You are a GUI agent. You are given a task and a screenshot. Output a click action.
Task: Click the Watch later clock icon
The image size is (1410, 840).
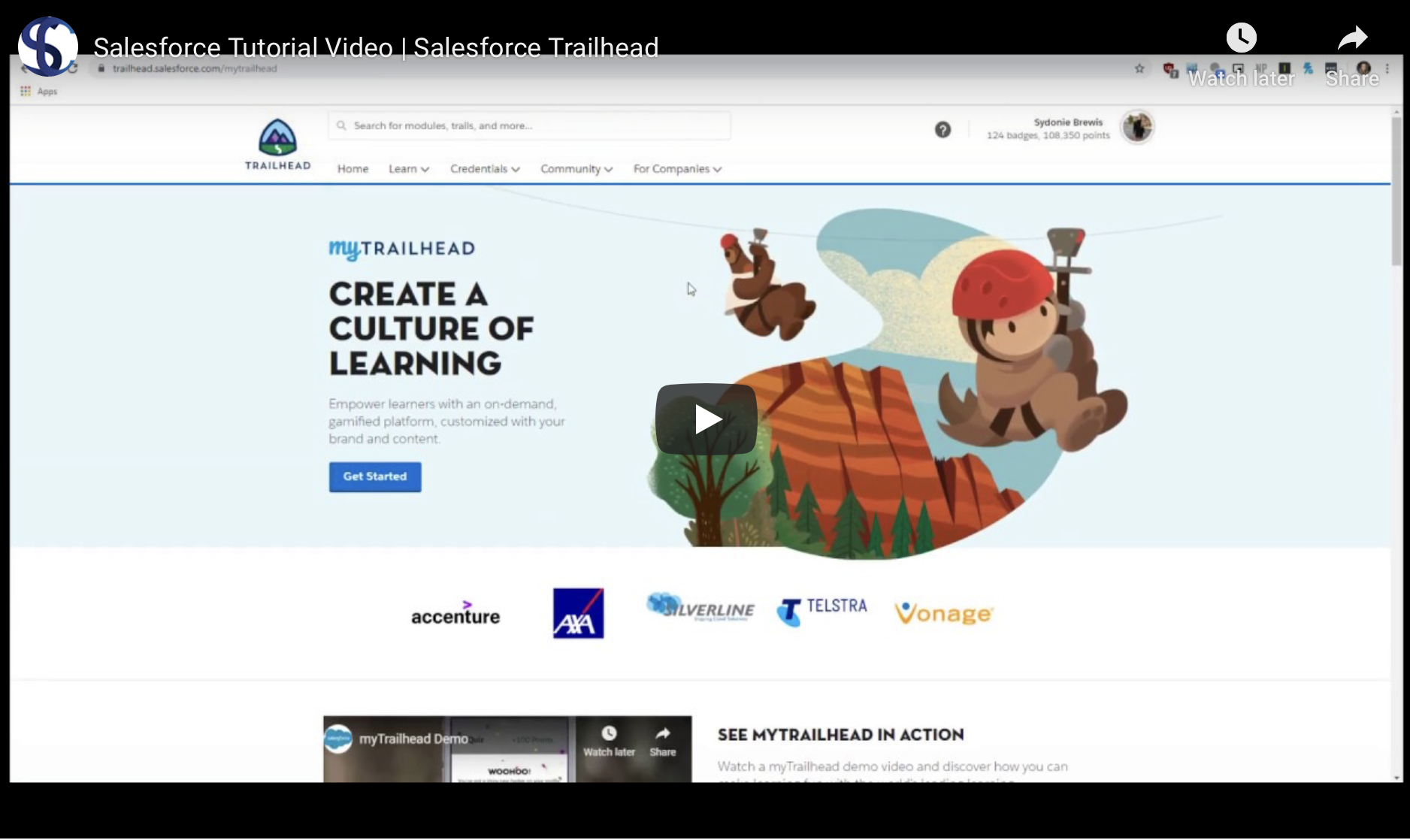pyautogui.click(x=1241, y=38)
